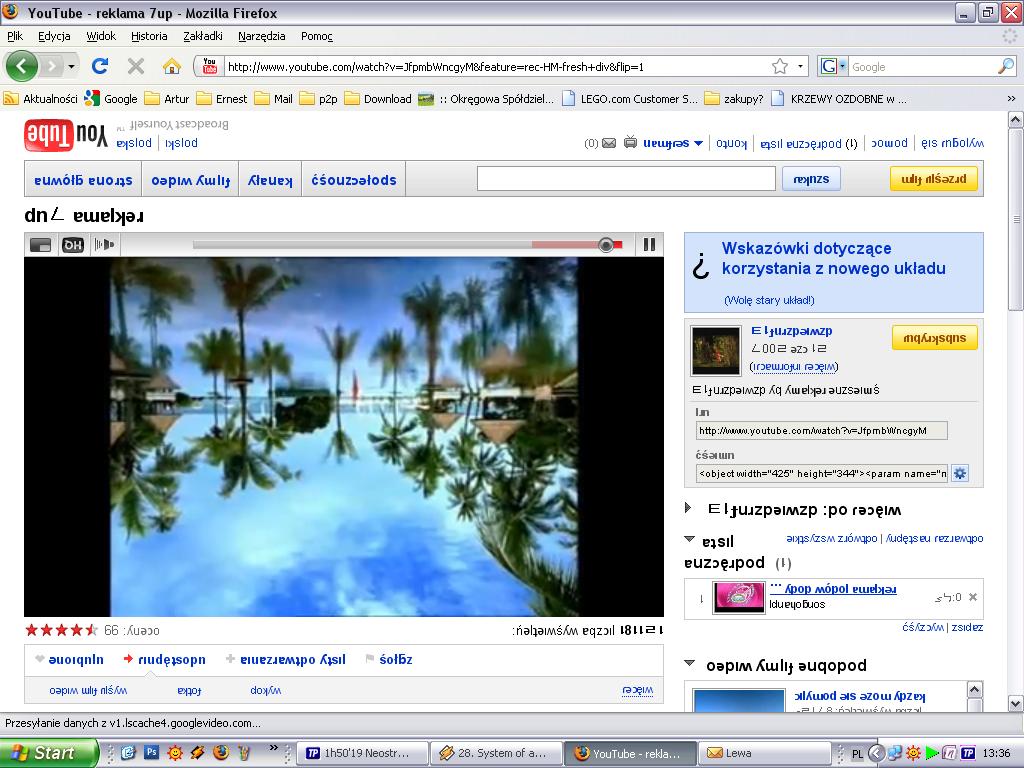Toggle HQ video quality in the player
1024x768 pixels.
(73, 245)
